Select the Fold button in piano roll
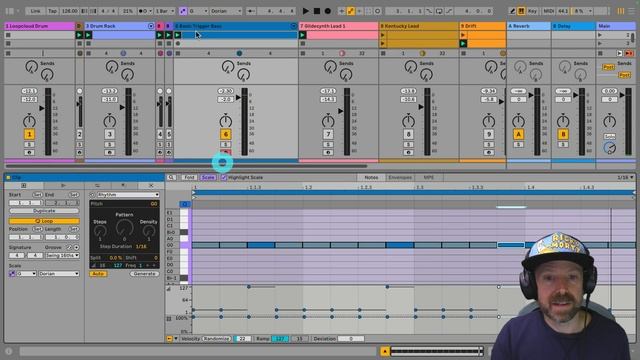 pos(189,178)
